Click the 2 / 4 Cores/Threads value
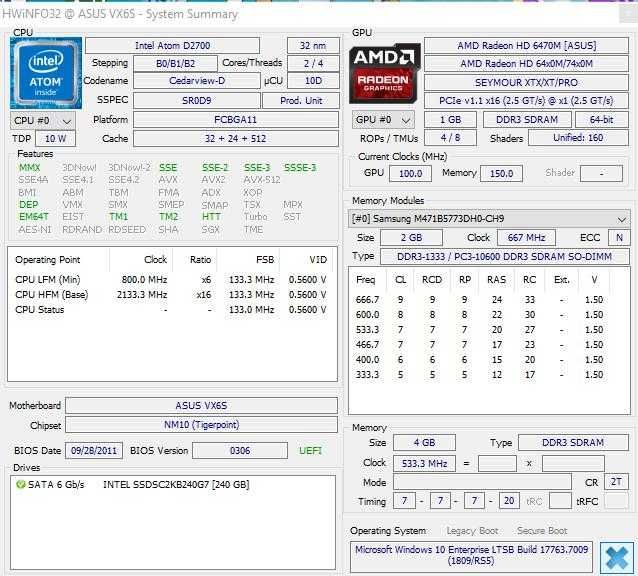Screen dimensions: 638x576 313,63
